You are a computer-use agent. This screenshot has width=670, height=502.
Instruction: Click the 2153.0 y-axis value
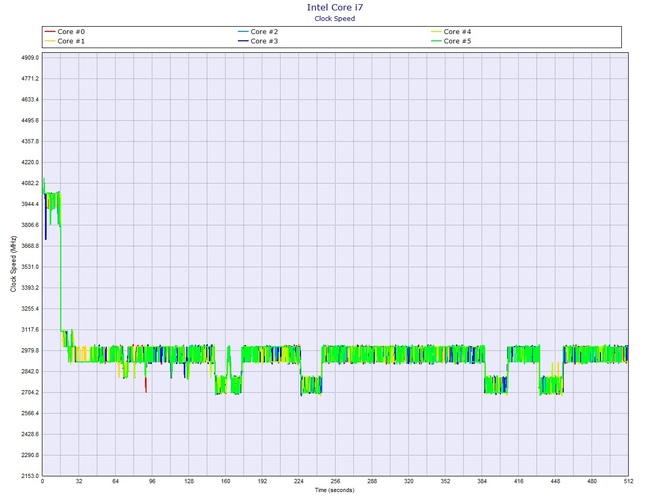click(30, 476)
